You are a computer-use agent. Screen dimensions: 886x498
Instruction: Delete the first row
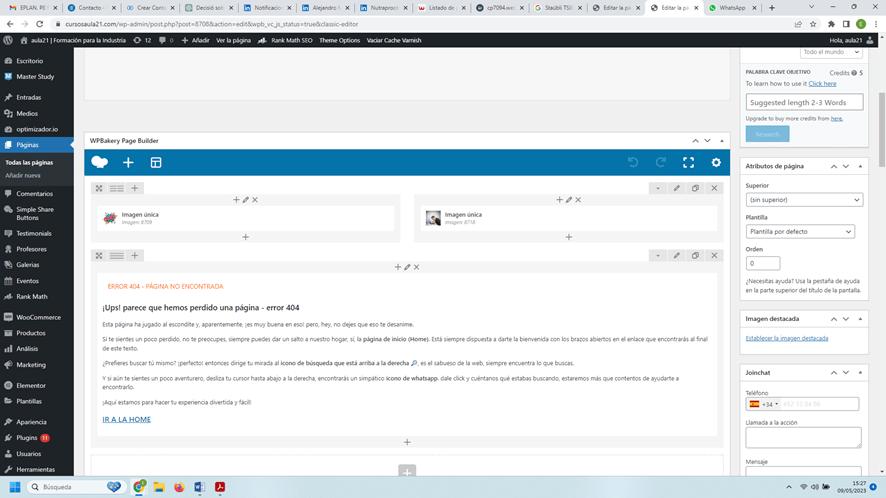coord(714,188)
